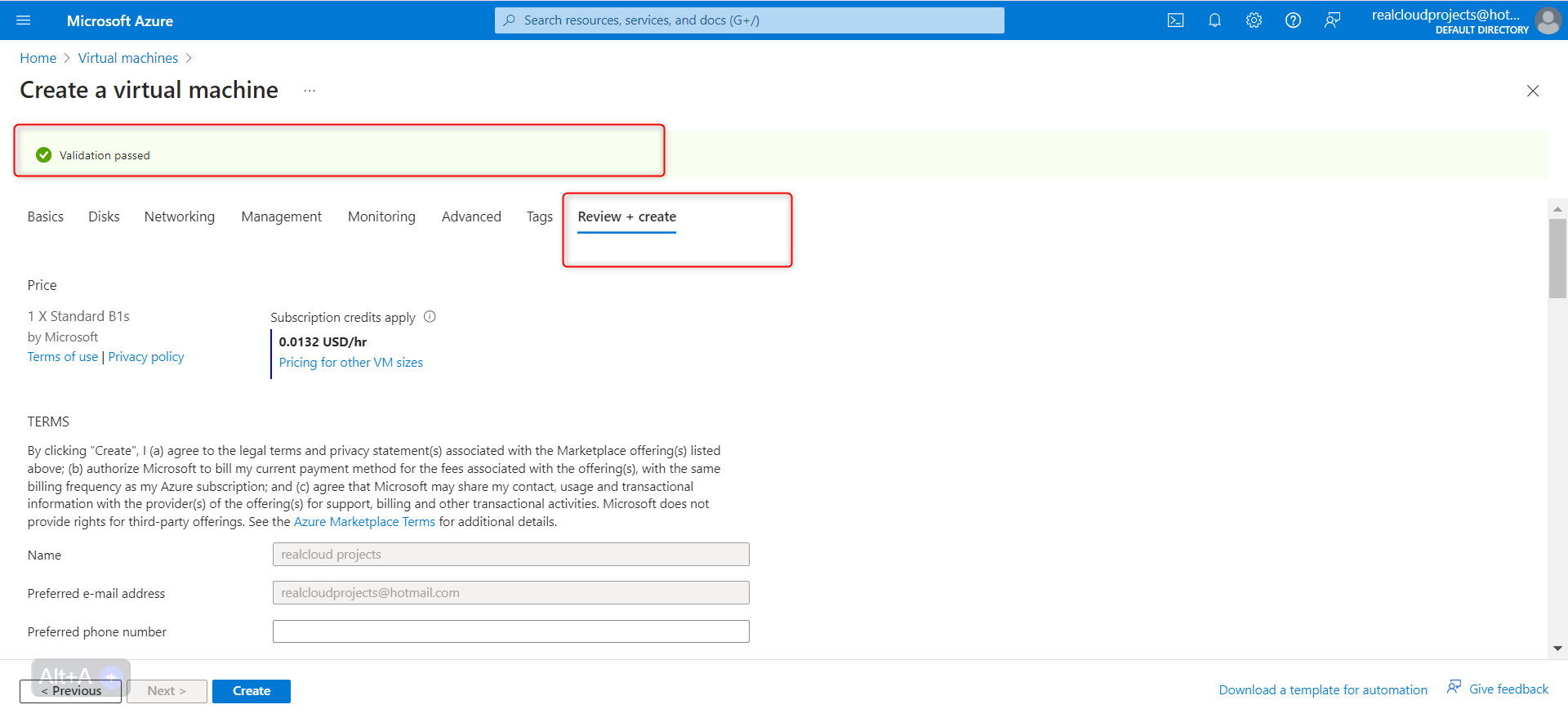This screenshot has height=727, width=1568.
Task: Click the scrollbar up arrow
Action: coord(1557,209)
